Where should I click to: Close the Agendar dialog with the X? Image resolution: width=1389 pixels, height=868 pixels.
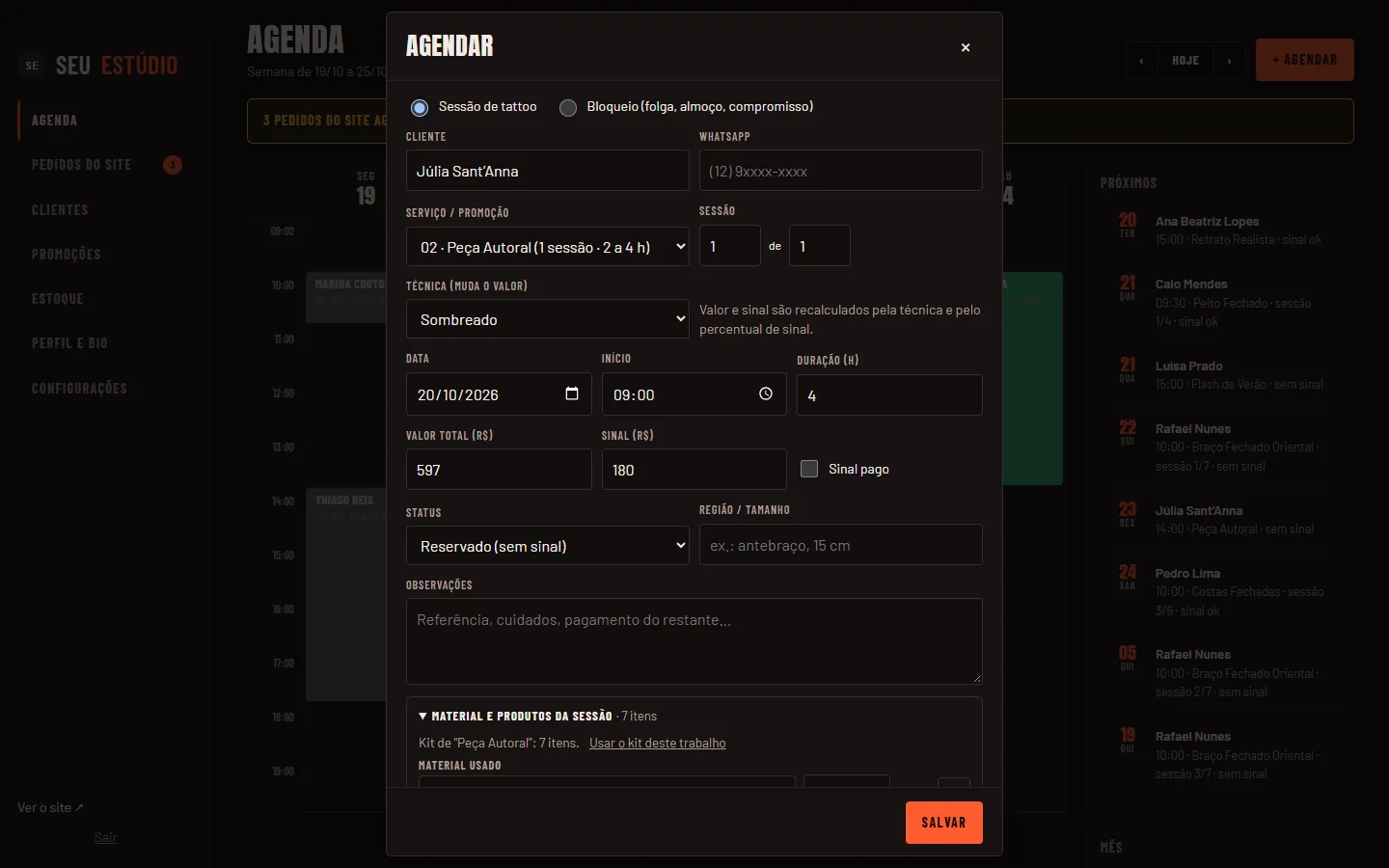click(966, 47)
